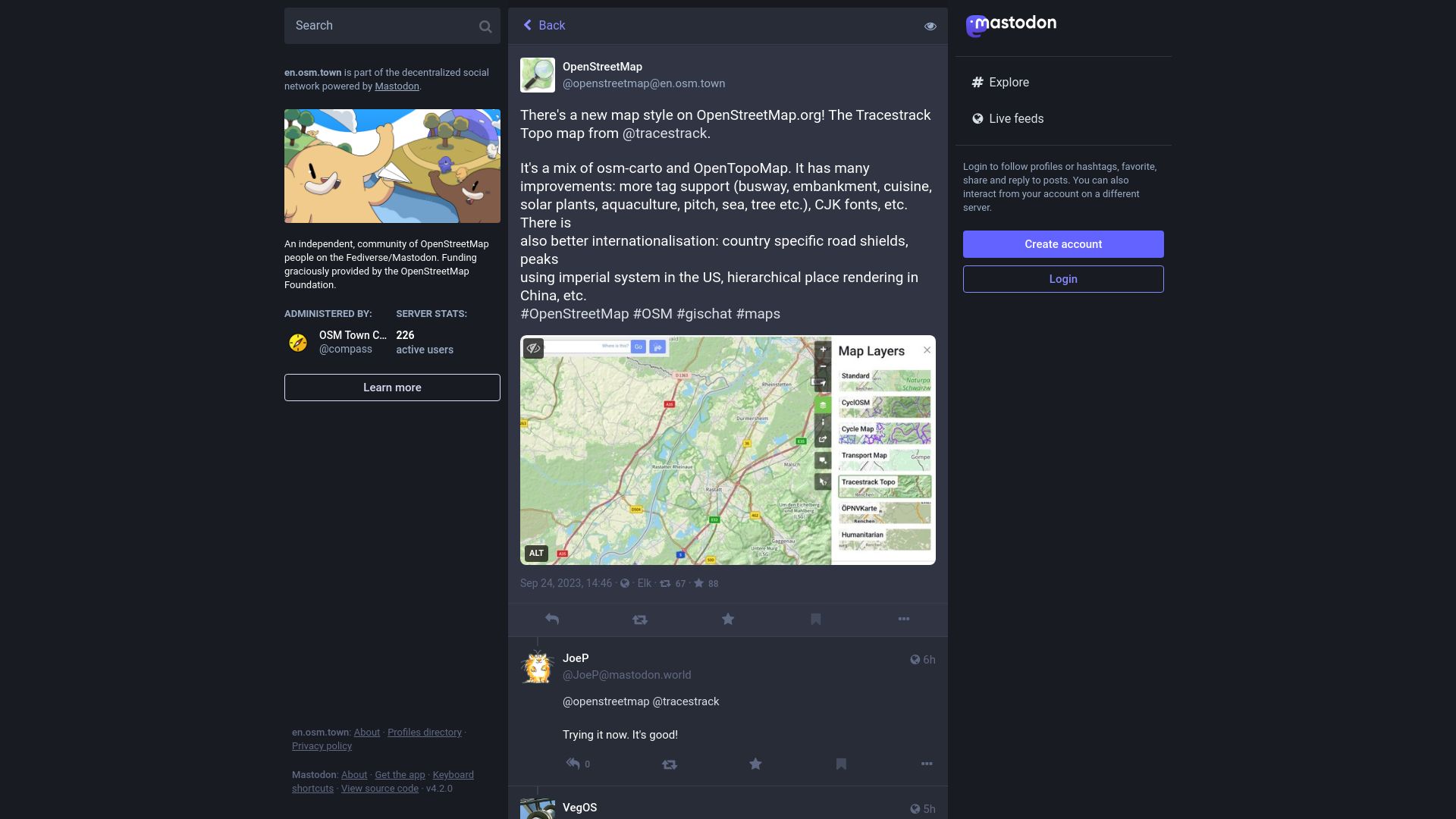Boost the OpenStreetMap post
Viewport: 1456px width, 819px height.
(640, 620)
